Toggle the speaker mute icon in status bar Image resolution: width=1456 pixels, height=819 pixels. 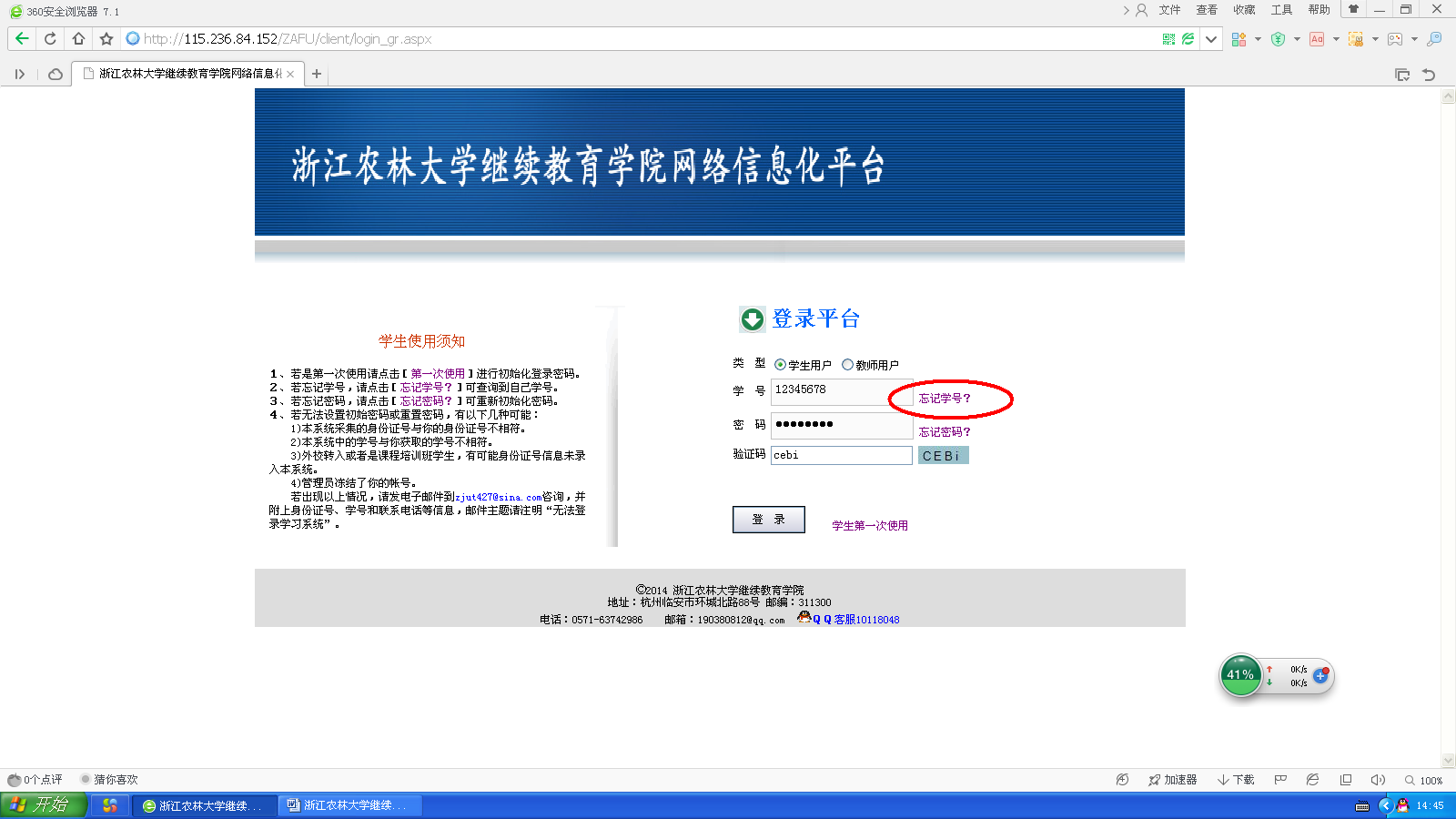(1378, 780)
